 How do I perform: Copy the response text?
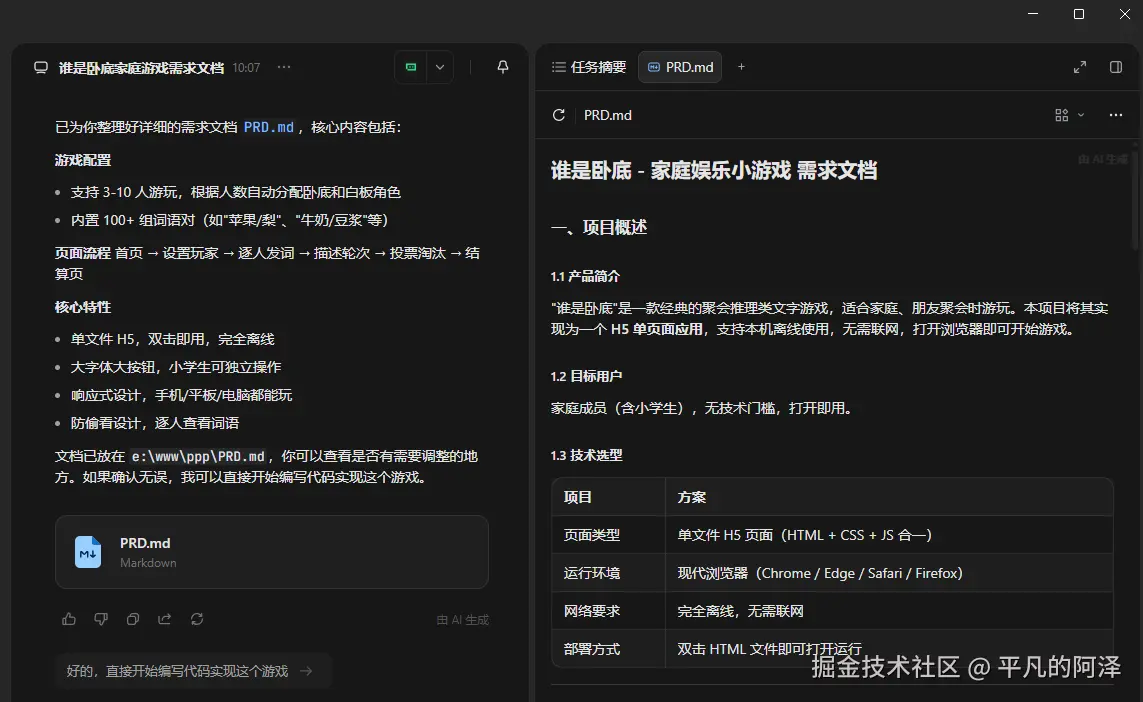(x=133, y=619)
